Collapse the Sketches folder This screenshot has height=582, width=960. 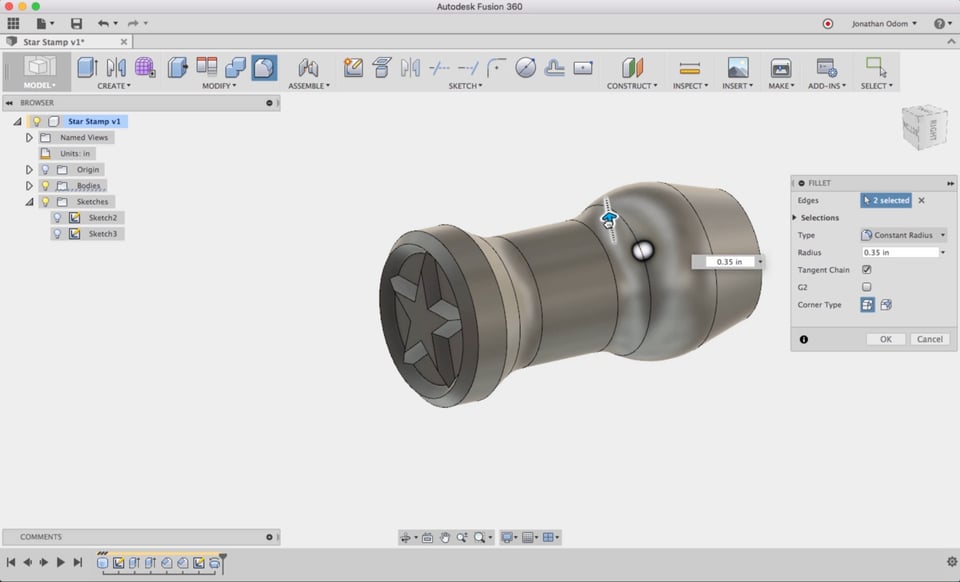(x=29, y=201)
